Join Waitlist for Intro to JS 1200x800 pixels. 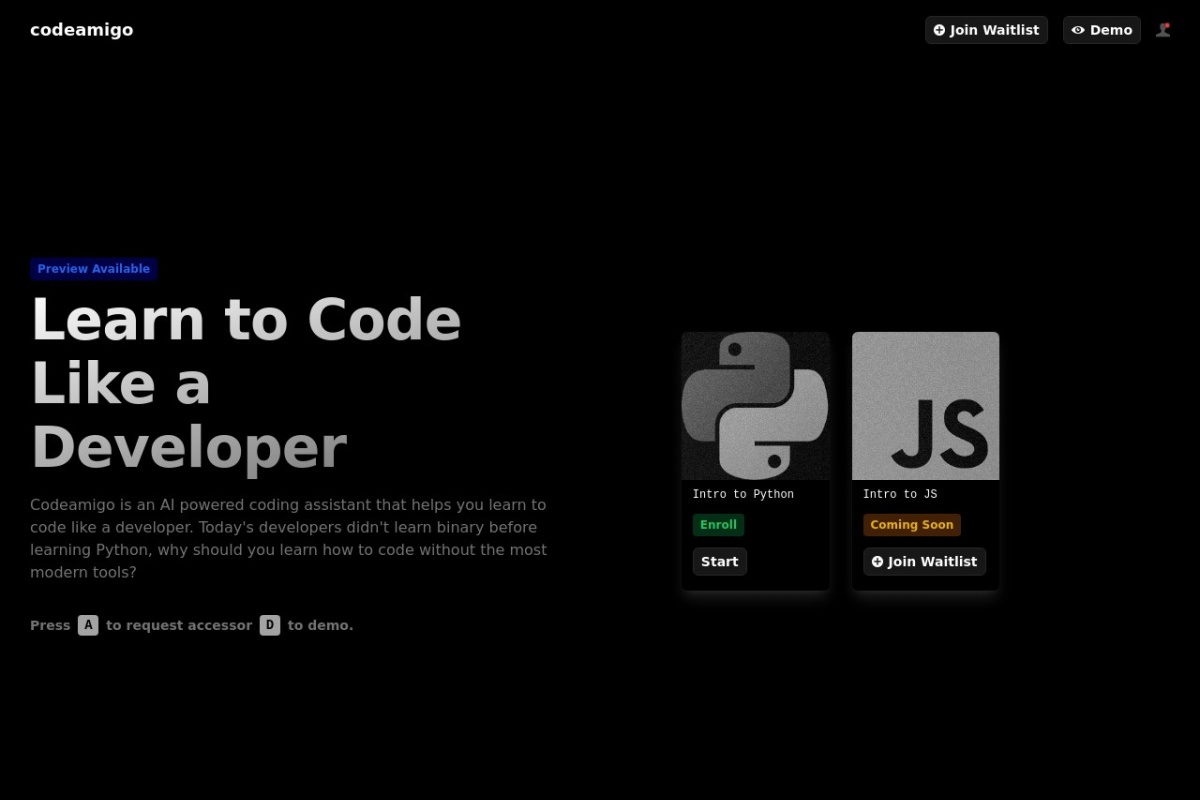[x=925, y=562]
